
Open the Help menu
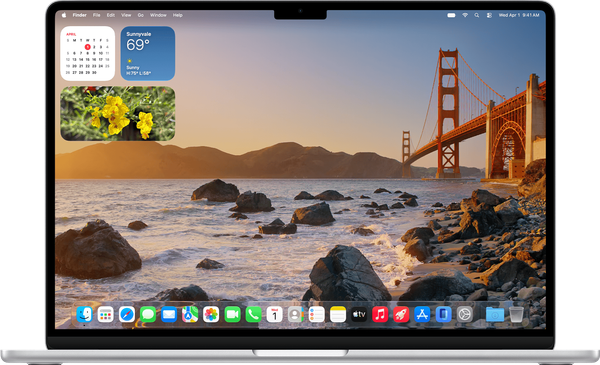click(178, 15)
